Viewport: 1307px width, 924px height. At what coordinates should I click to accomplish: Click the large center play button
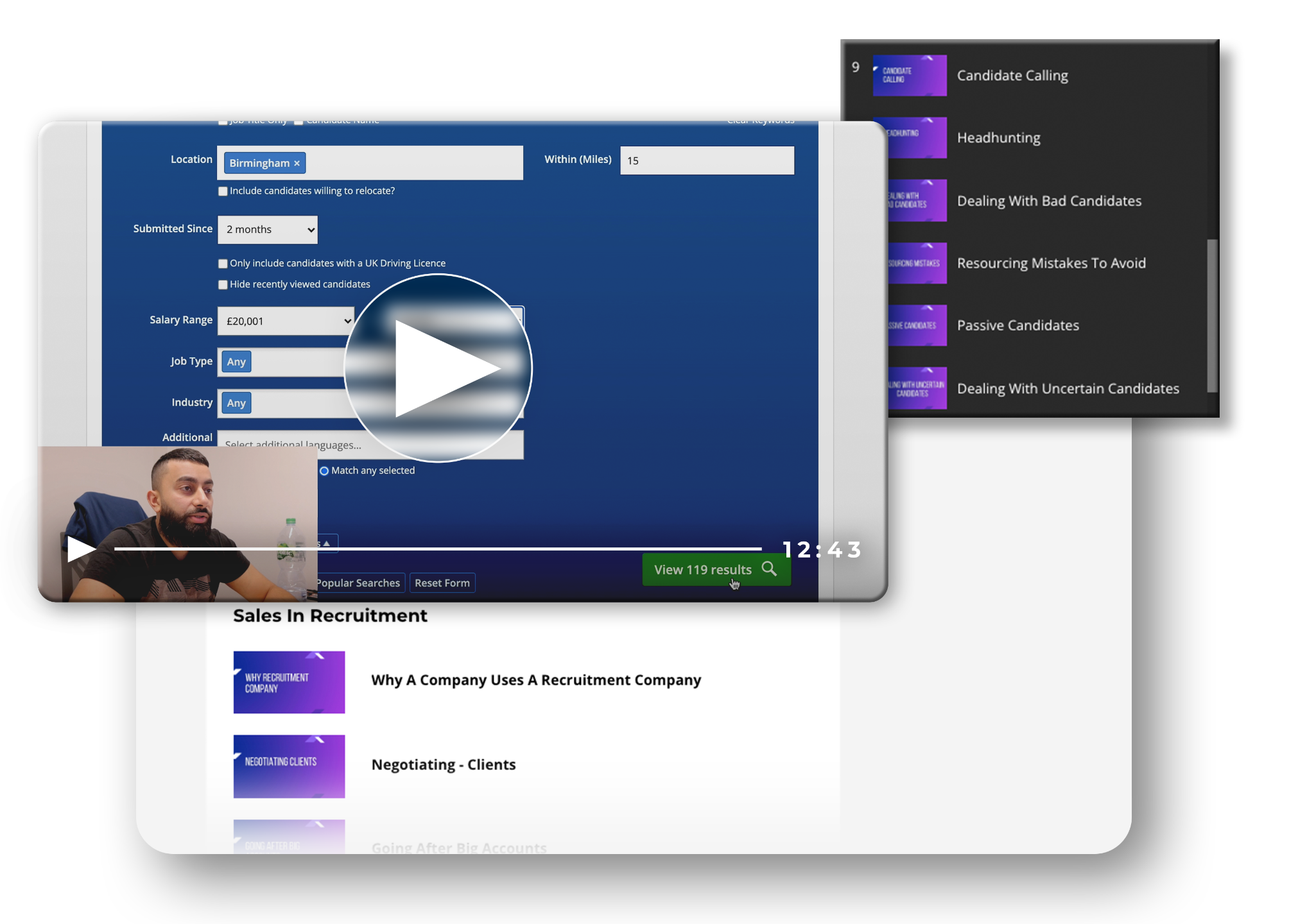pos(438,368)
